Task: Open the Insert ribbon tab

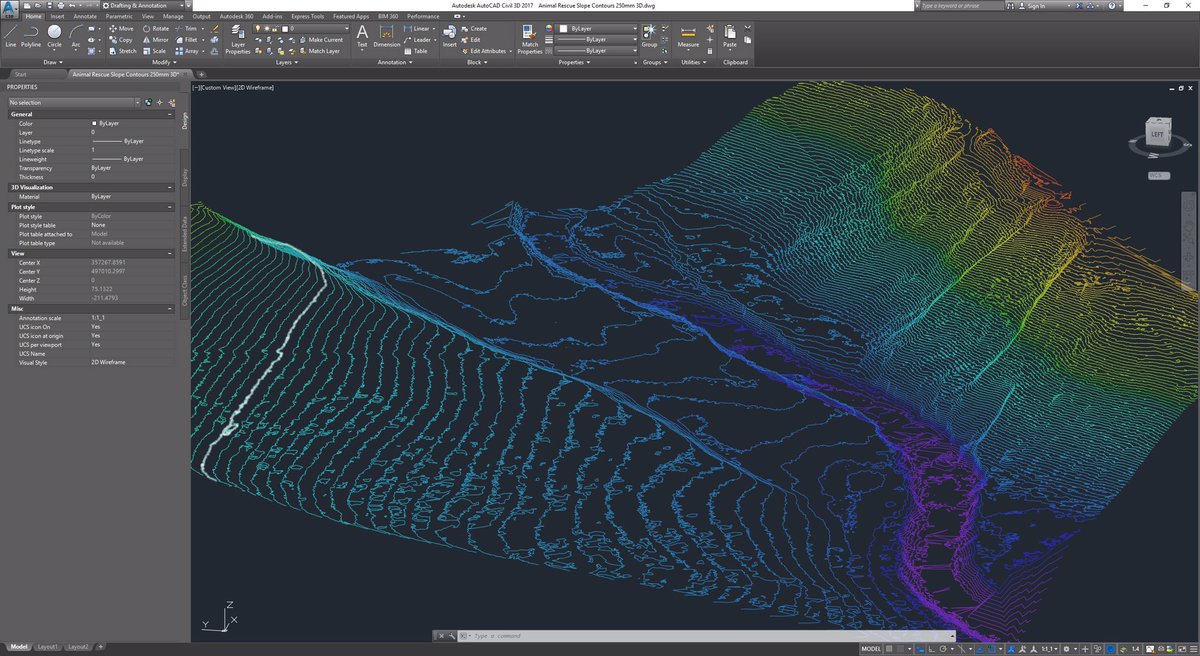Action: (57, 16)
